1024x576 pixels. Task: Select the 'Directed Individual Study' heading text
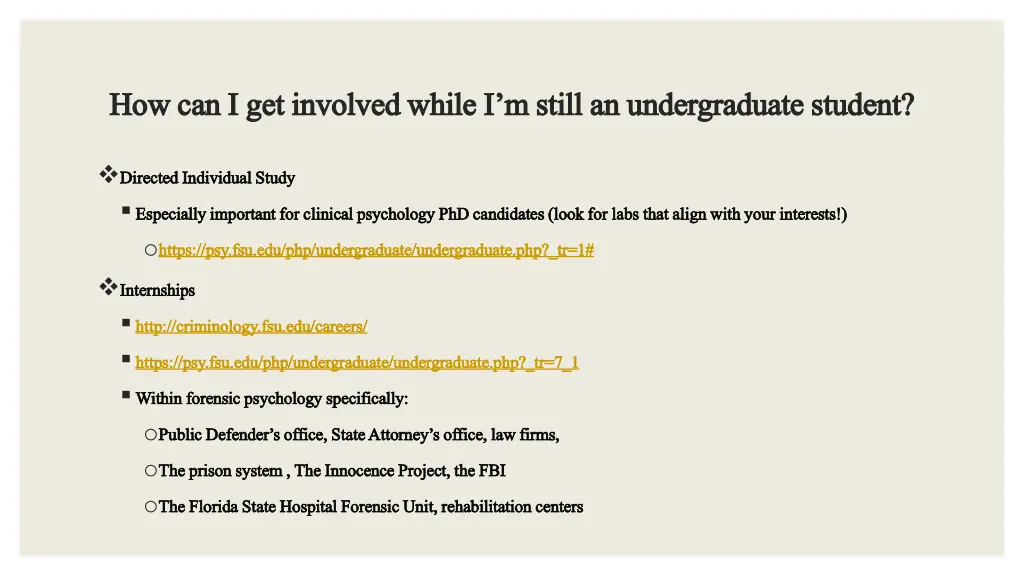207,178
